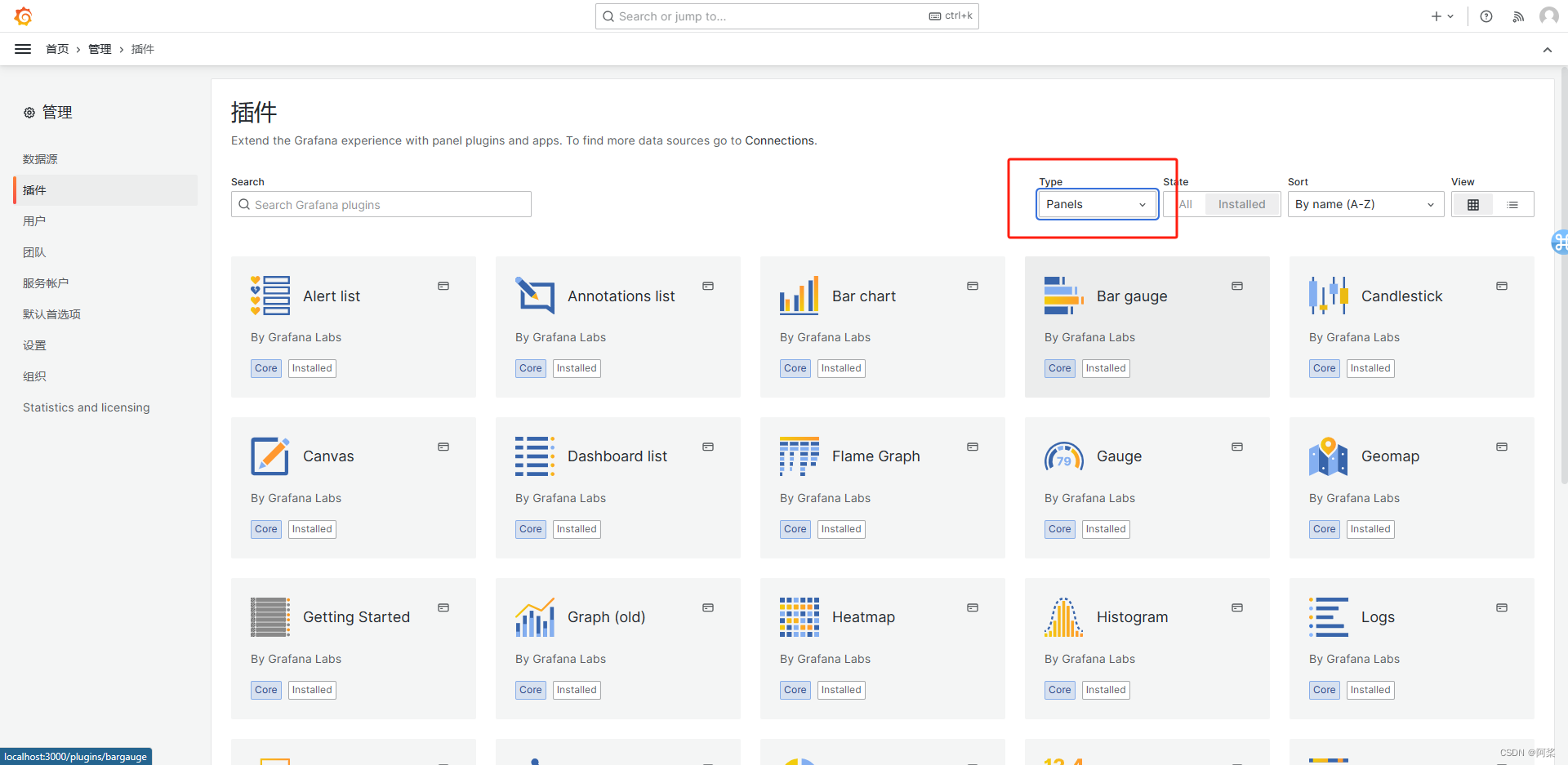Click the Annotations list plugin icon
The image size is (1568, 765).
tap(535, 296)
